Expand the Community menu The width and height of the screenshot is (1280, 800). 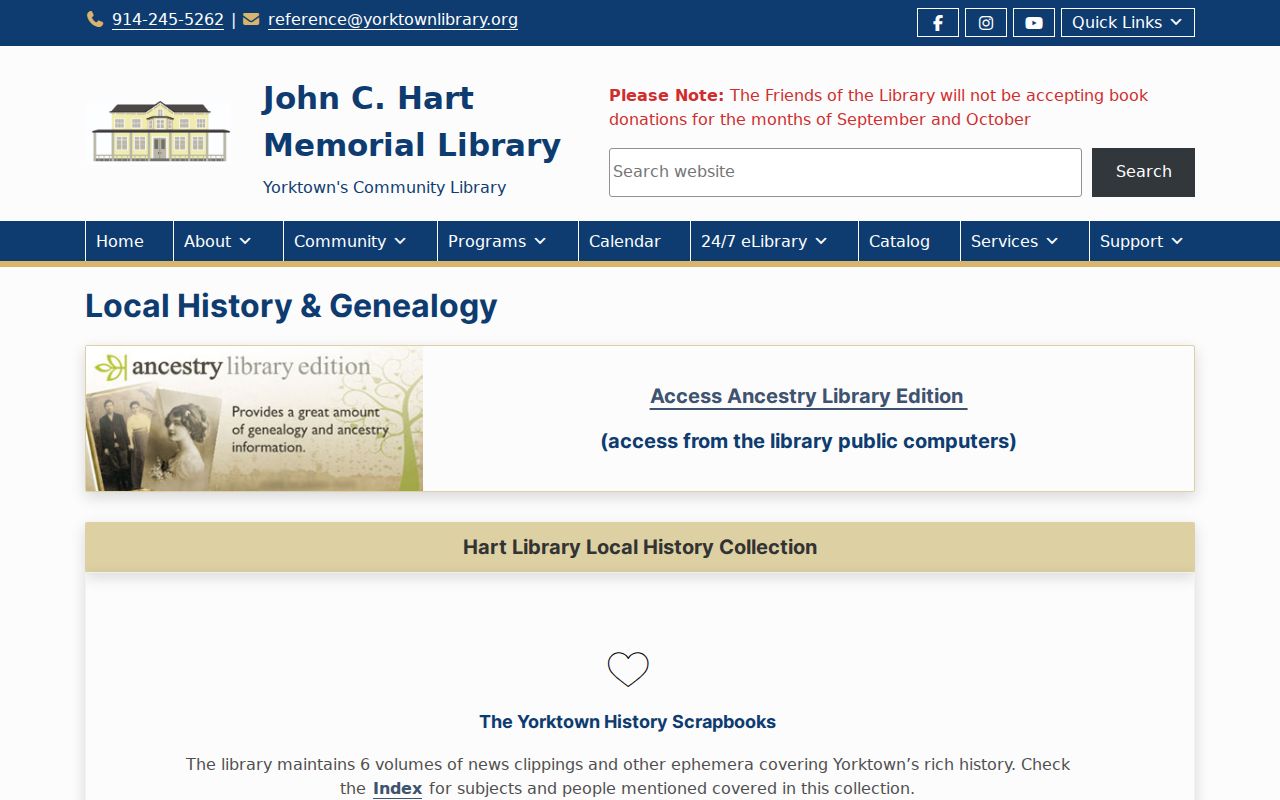click(360, 241)
